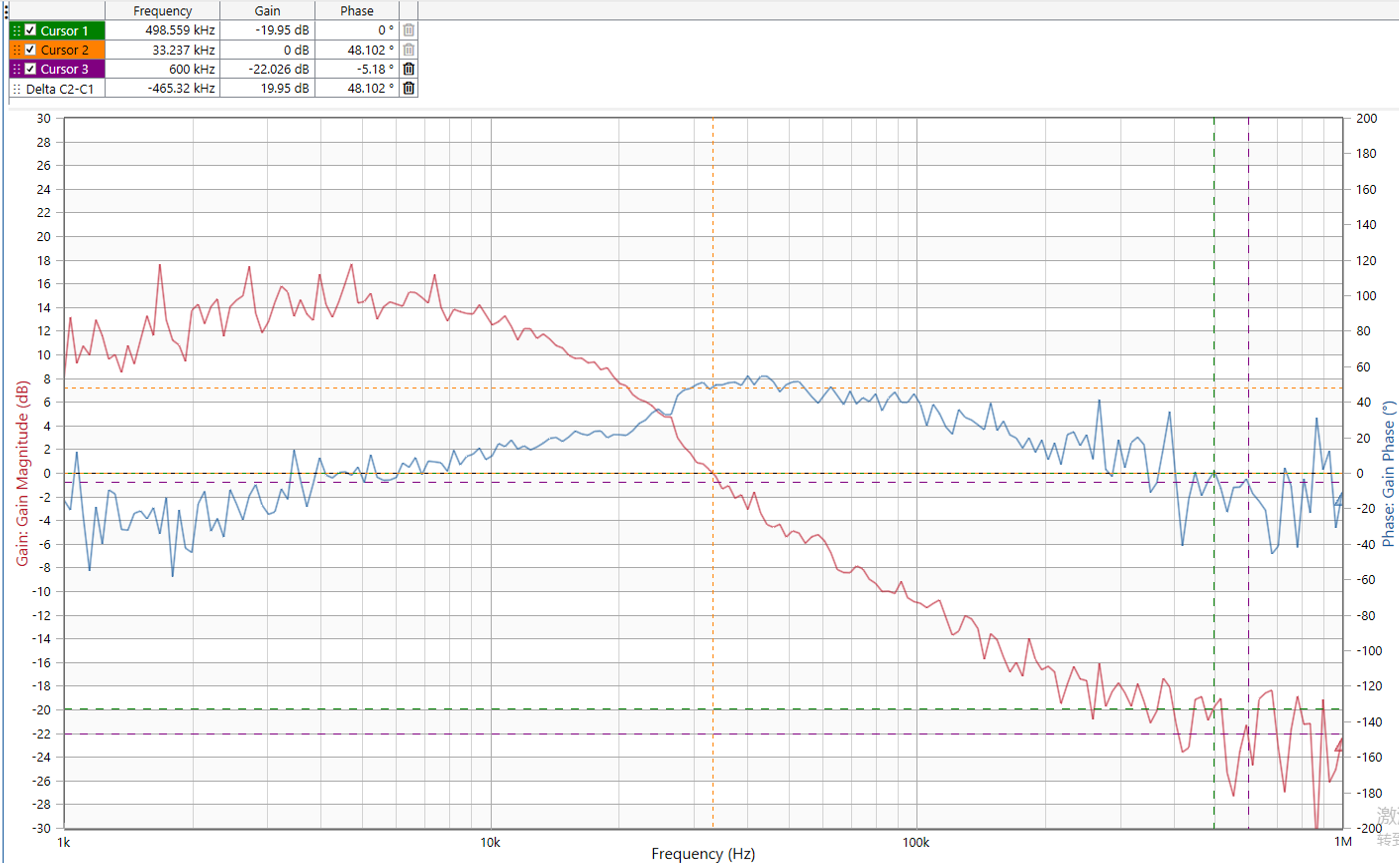Delete Cursor 3 with its trash icon
The width and height of the screenshot is (1399, 863).
pos(408,69)
